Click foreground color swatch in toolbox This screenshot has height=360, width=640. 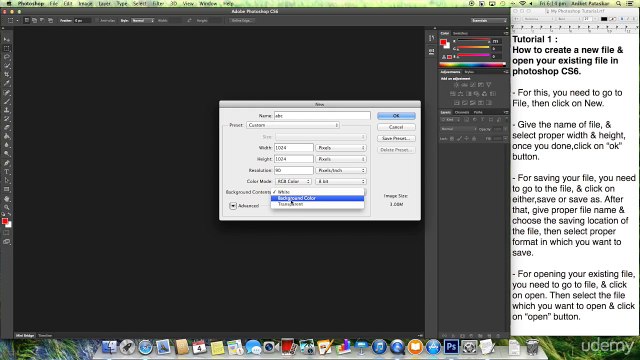tap(5, 221)
